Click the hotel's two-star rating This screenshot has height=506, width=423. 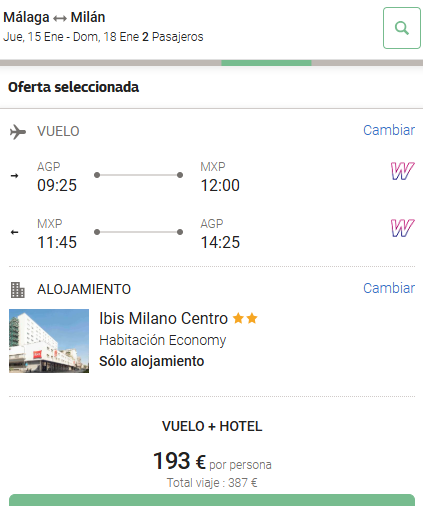coord(245,318)
